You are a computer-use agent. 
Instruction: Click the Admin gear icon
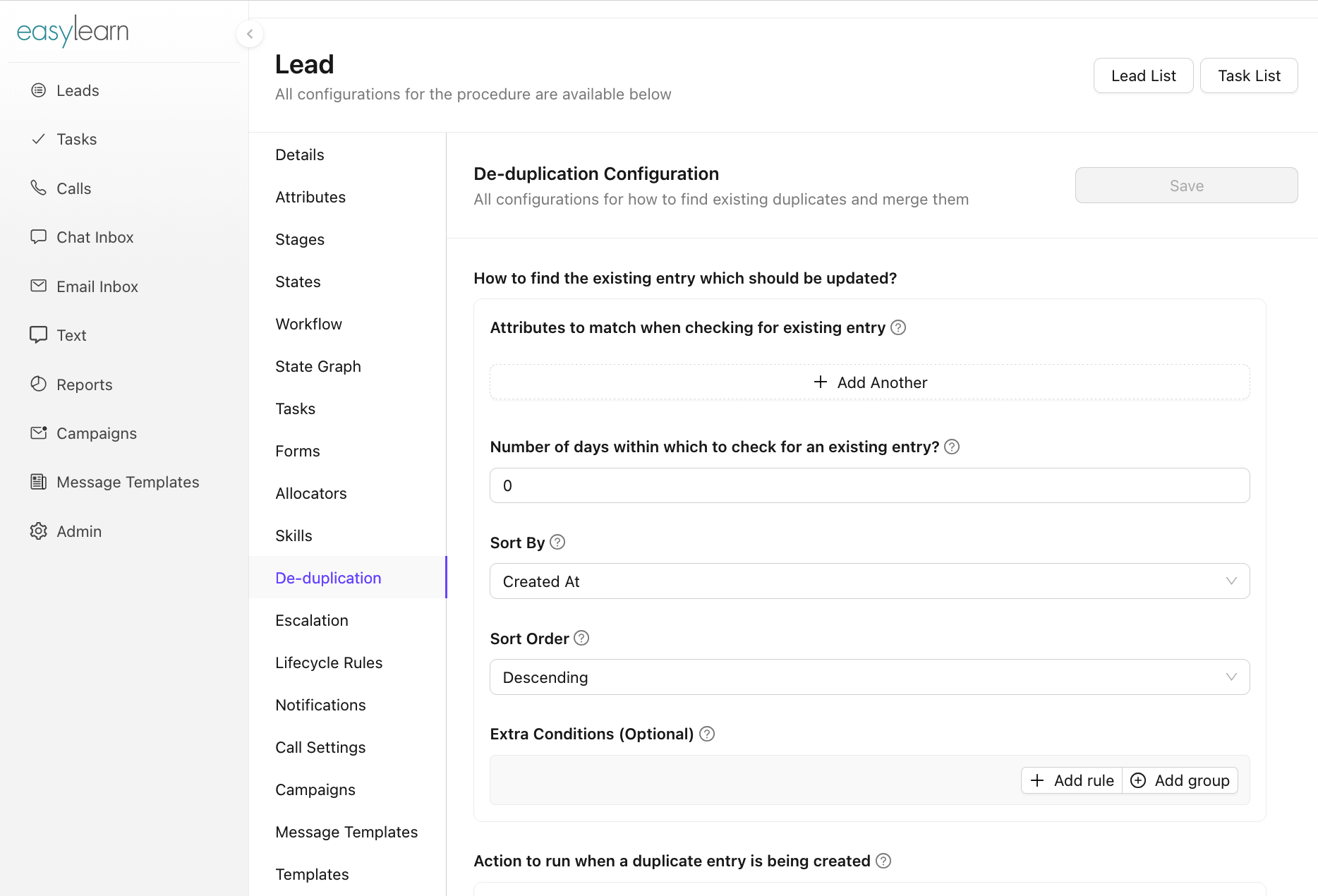(x=39, y=531)
